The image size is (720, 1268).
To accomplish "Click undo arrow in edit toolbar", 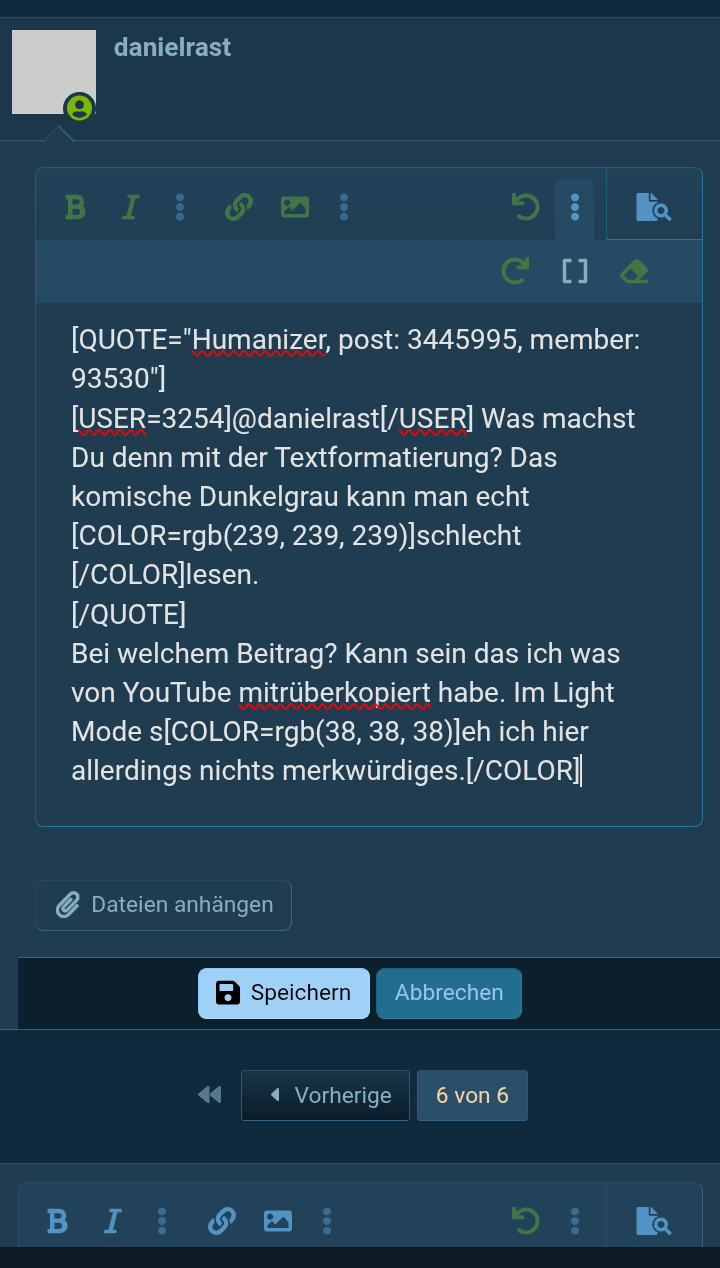I will tap(525, 207).
